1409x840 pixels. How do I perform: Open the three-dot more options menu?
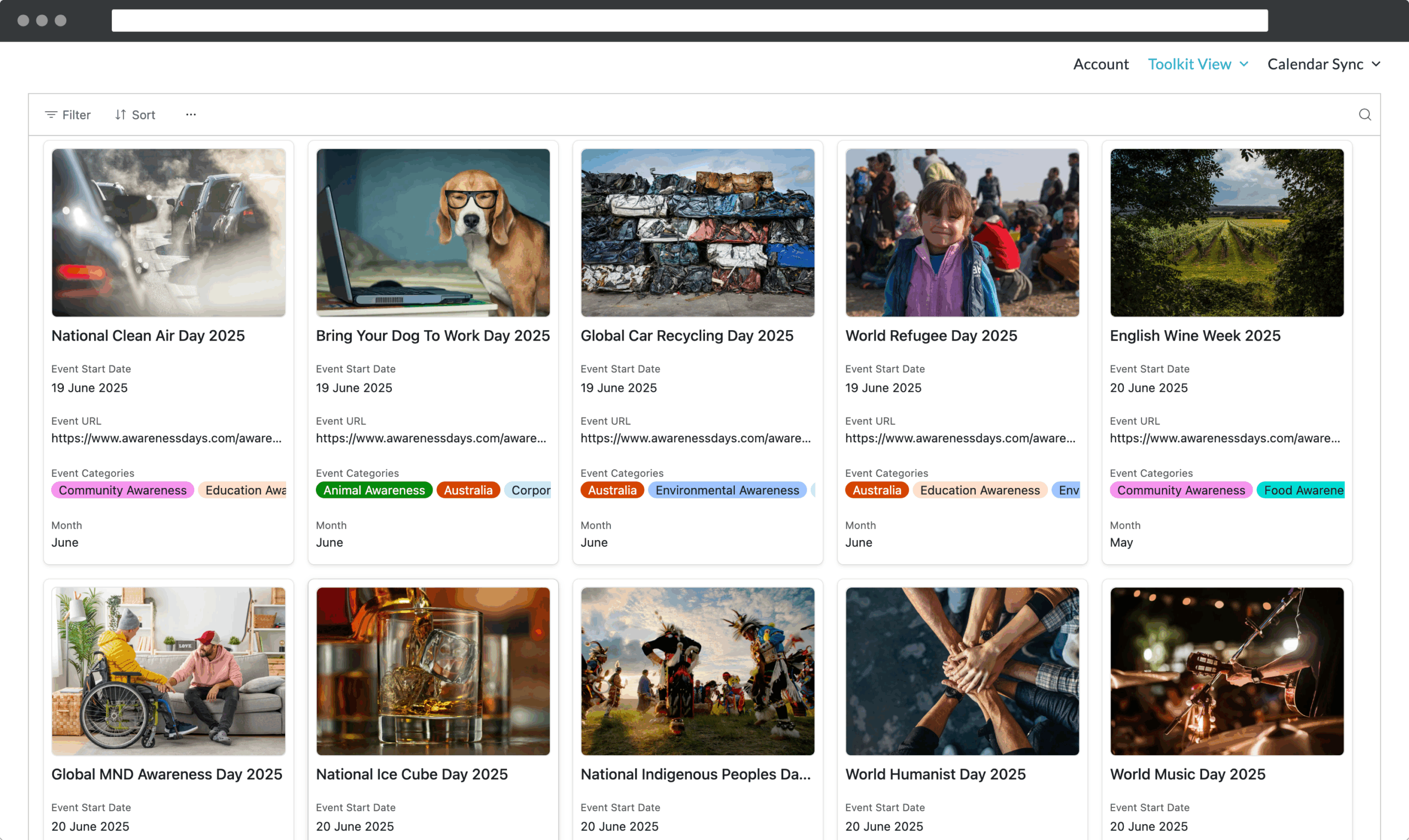191,115
